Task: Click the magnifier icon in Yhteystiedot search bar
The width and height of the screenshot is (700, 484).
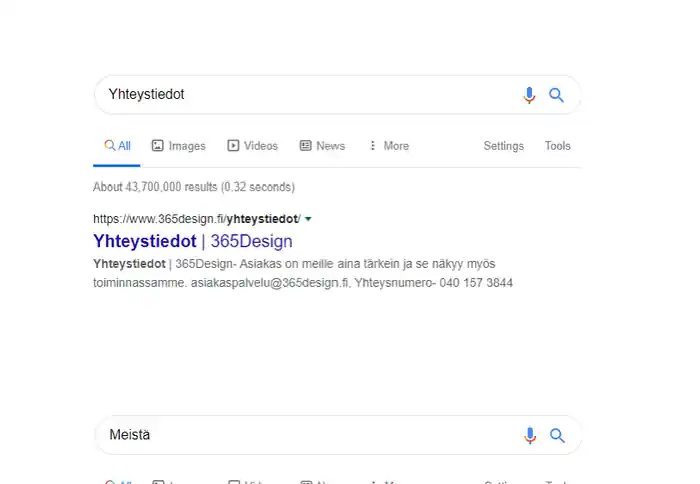Action: (556, 95)
